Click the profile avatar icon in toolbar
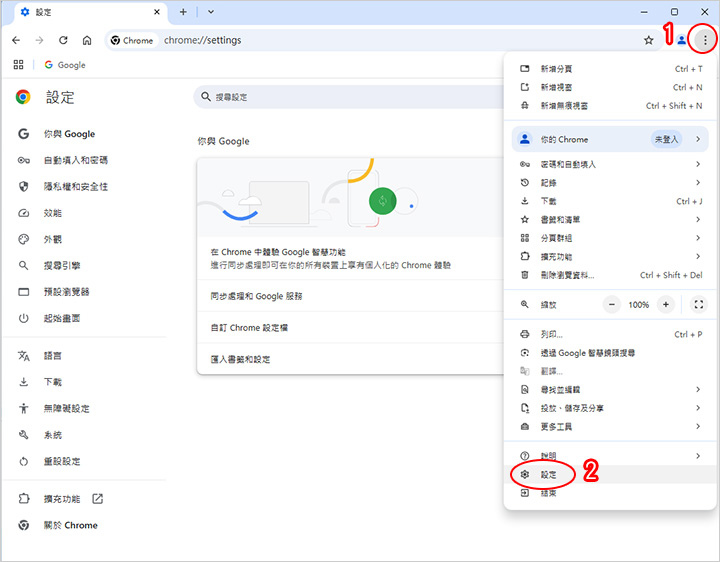The height and width of the screenshot is (562, 720). 682,40
